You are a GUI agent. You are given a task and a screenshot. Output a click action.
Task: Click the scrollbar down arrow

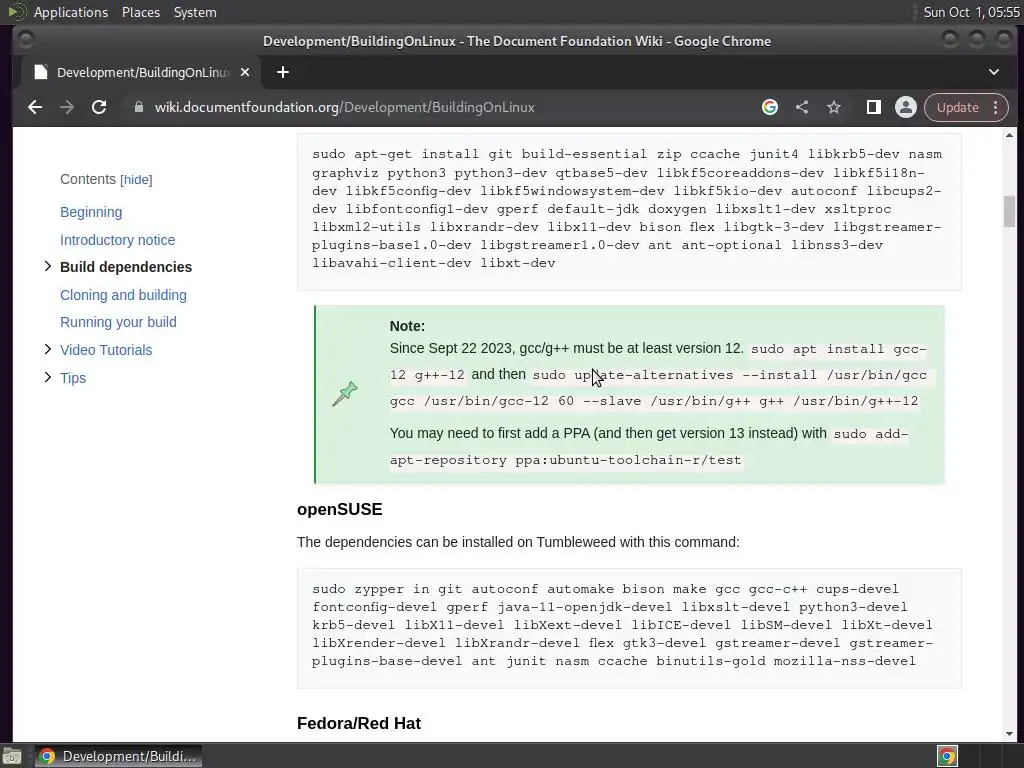[1010, 734]
